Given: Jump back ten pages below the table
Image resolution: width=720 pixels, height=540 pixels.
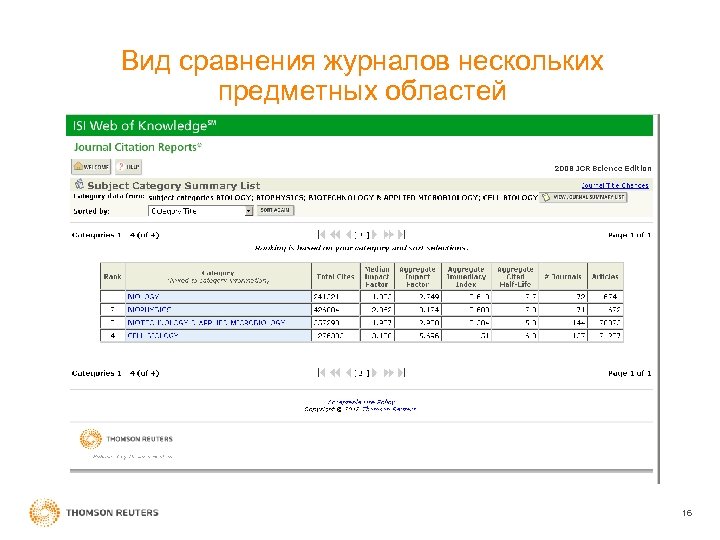Looking at the screenshot, I should pyautogui.click(x=336, y=373).
